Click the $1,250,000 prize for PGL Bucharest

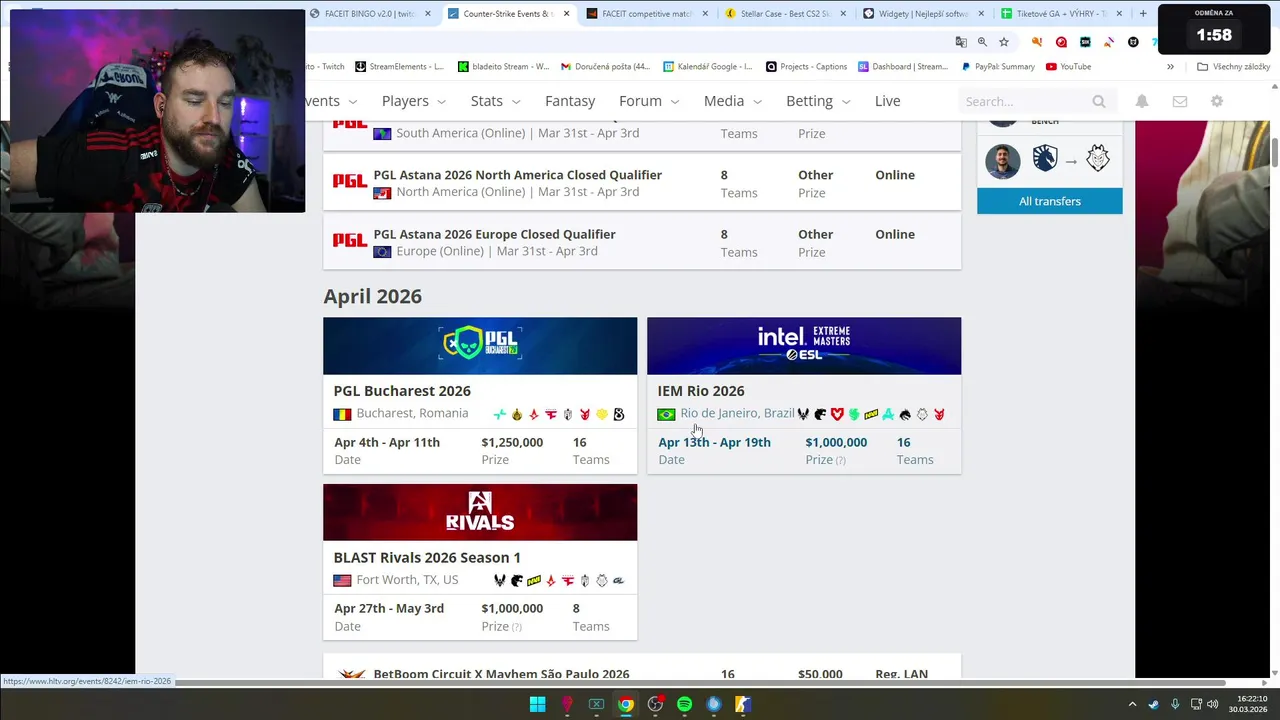[512, 442]
